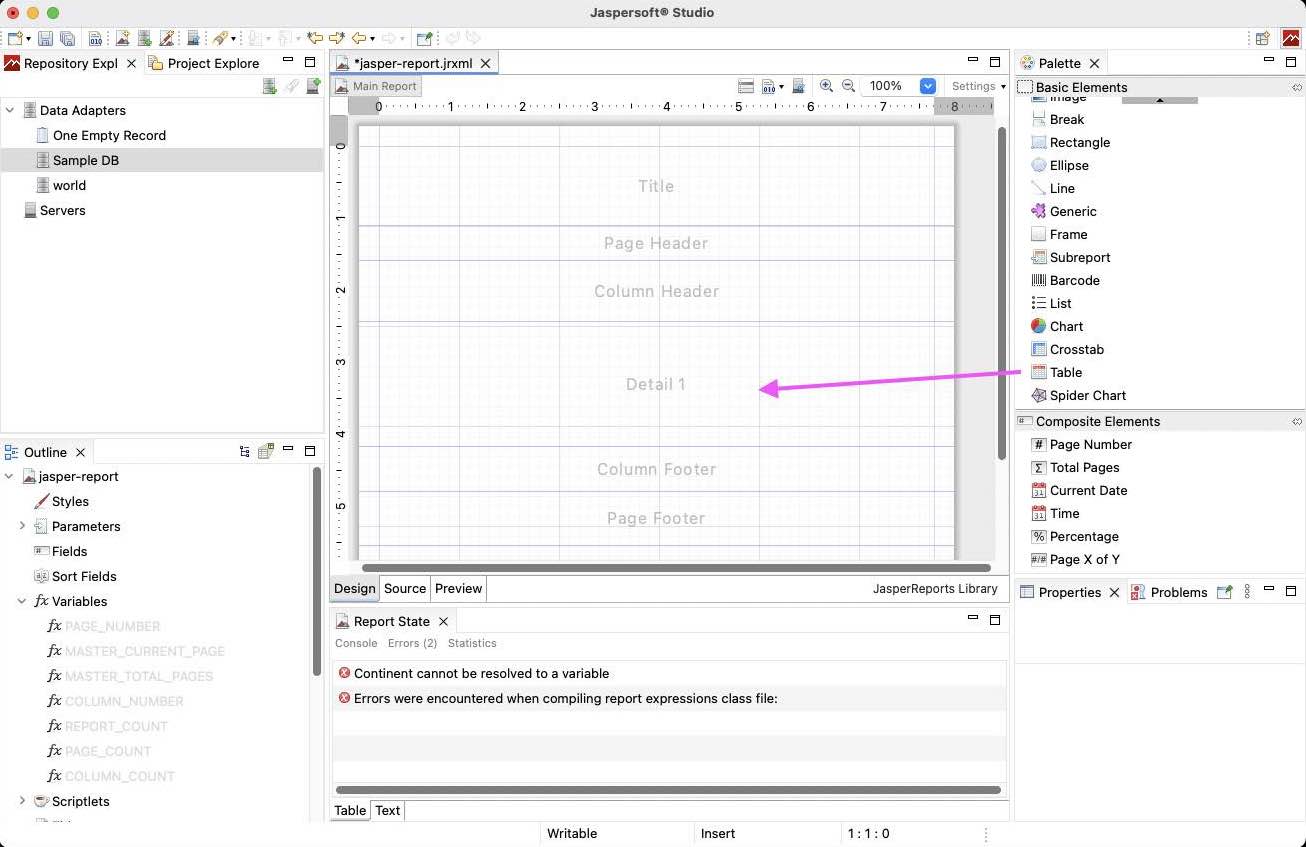The height and width of the screenshot is (847, 1306).
Task: Select the Spider Chart element in Palette
Action: coord(1078,395)
